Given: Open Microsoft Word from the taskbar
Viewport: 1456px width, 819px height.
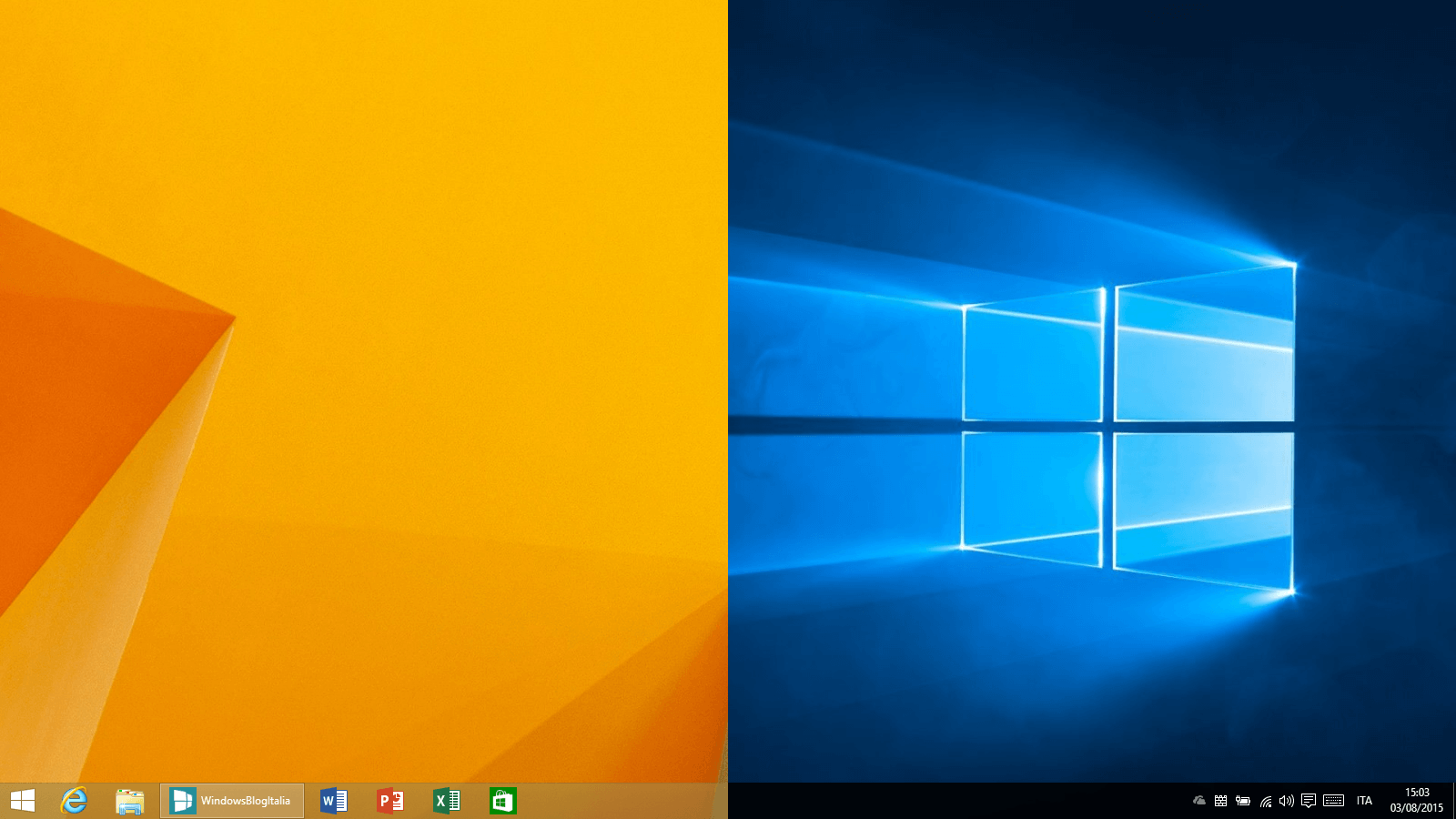Looking at the screenshot, I should [x=334, y=801].
